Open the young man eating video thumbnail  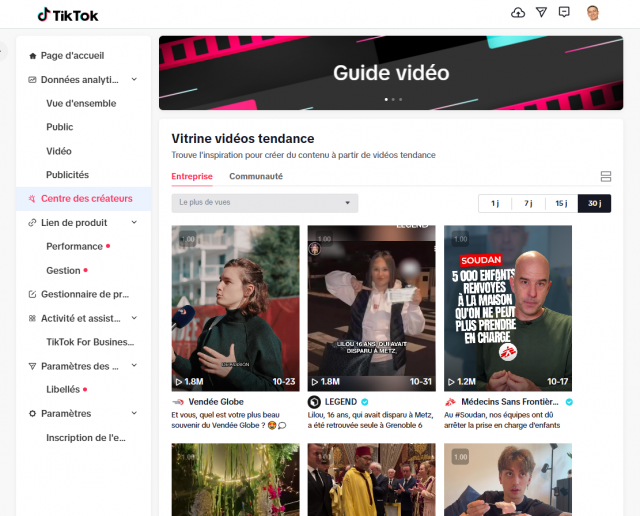[508, 480]
